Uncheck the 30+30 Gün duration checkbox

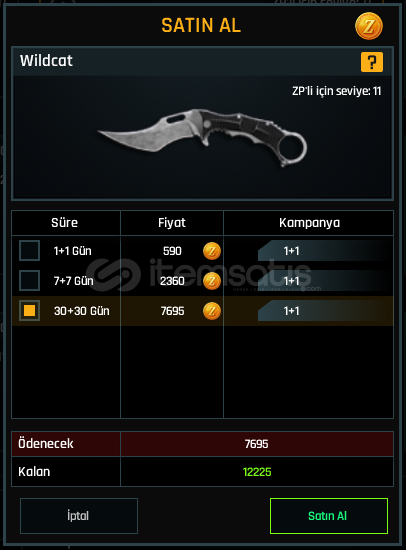[29, 310]
